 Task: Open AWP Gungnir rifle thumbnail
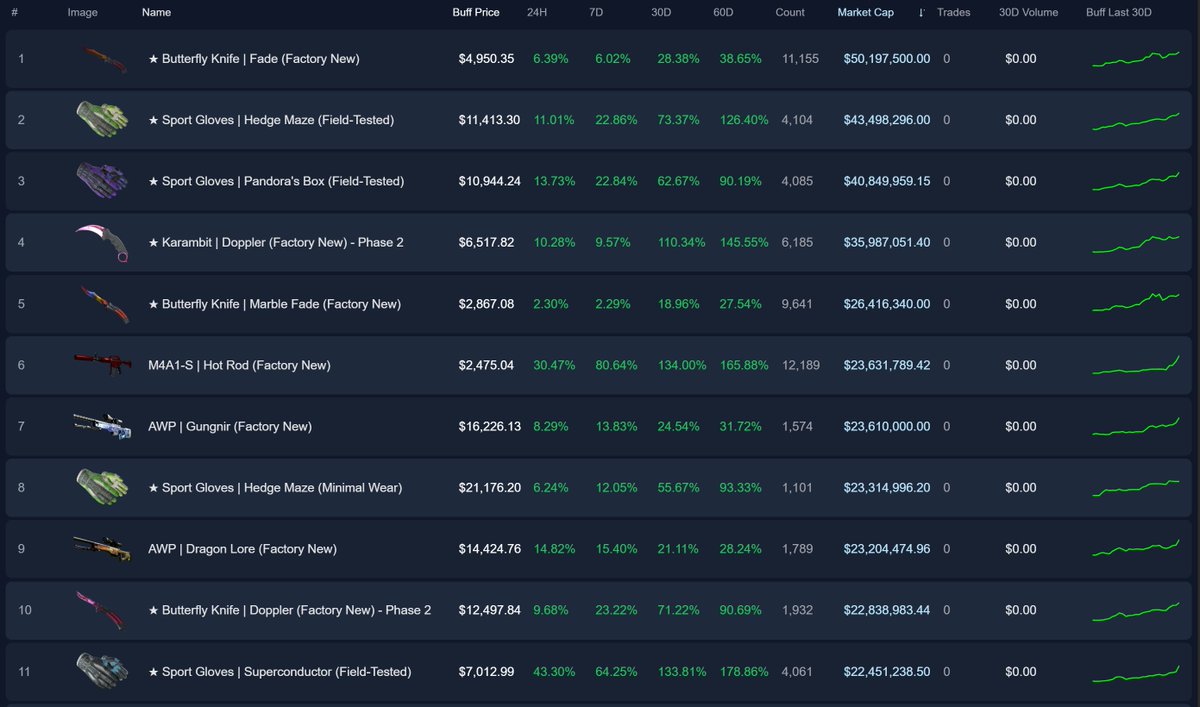coord(101,426)
